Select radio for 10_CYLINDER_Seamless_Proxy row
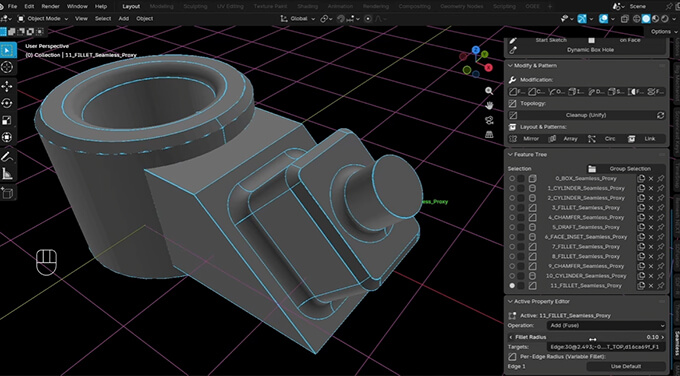This screenshot has height=376, width=680. 512,276
